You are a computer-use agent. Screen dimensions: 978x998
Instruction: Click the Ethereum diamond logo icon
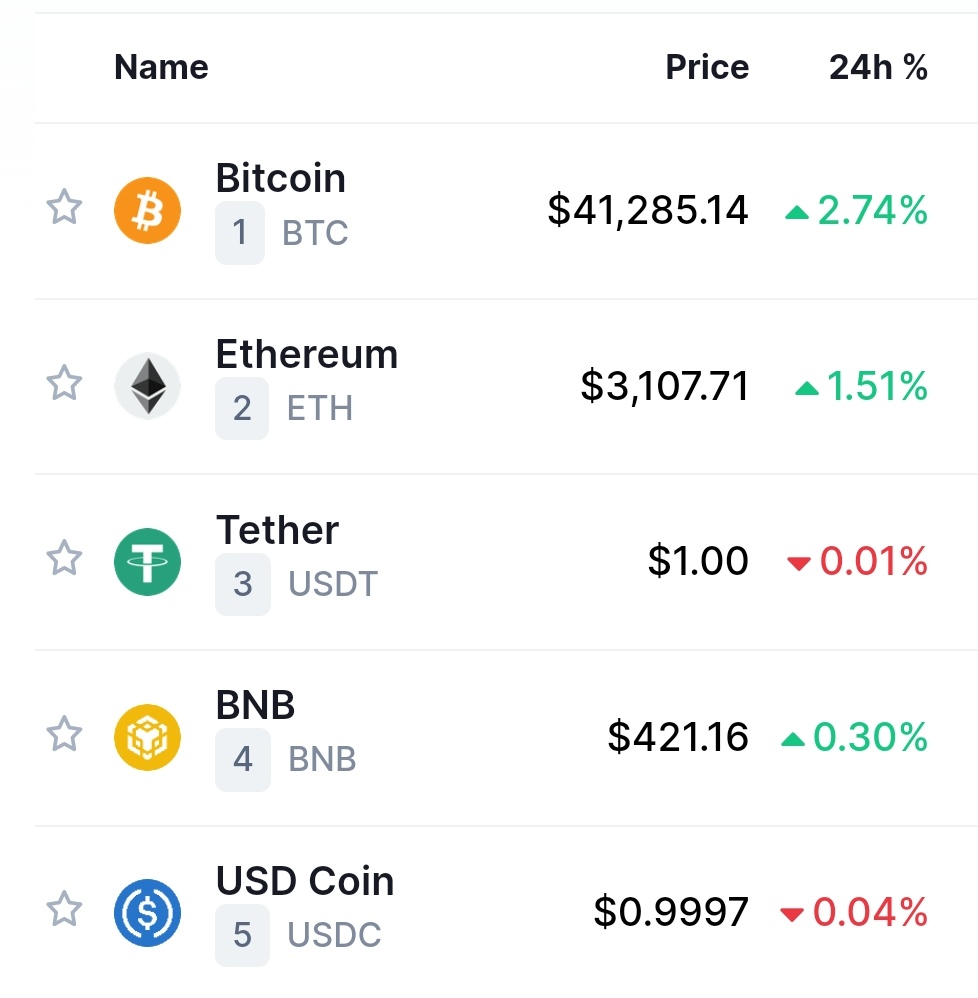coord(147,386)
